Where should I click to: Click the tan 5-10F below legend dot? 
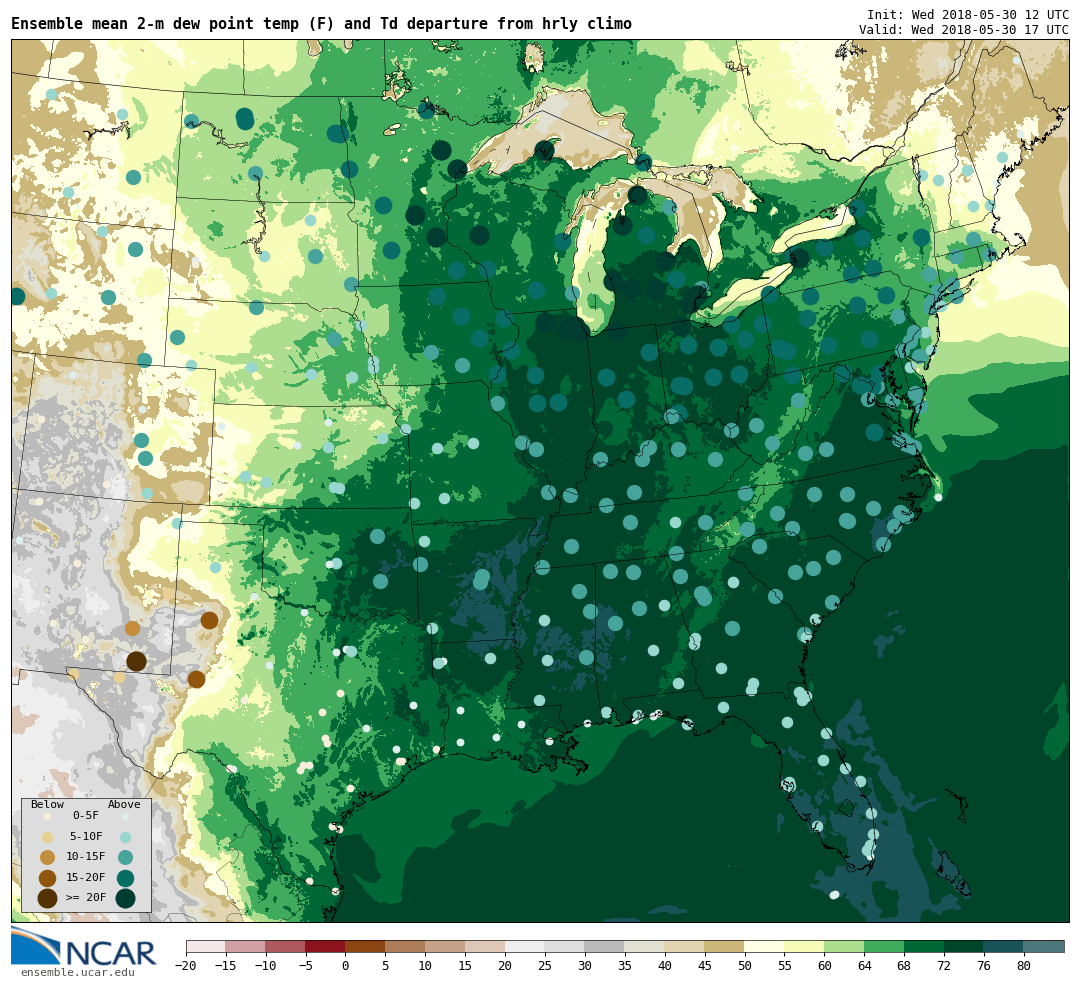47,837
